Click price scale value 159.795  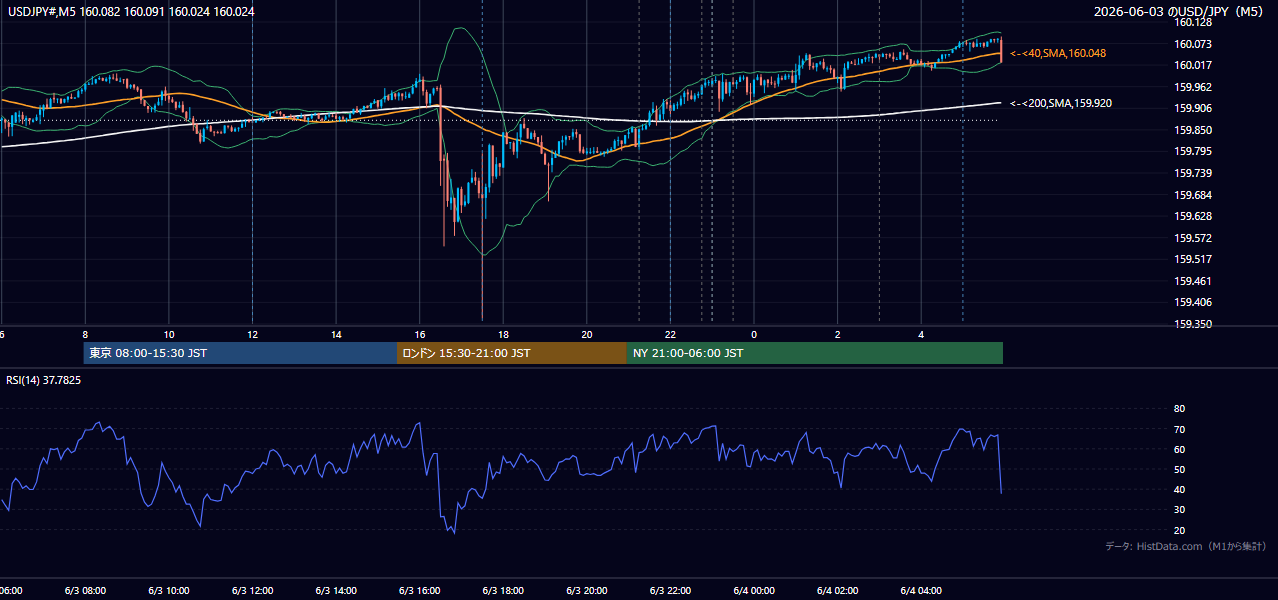coord(1193,152)
